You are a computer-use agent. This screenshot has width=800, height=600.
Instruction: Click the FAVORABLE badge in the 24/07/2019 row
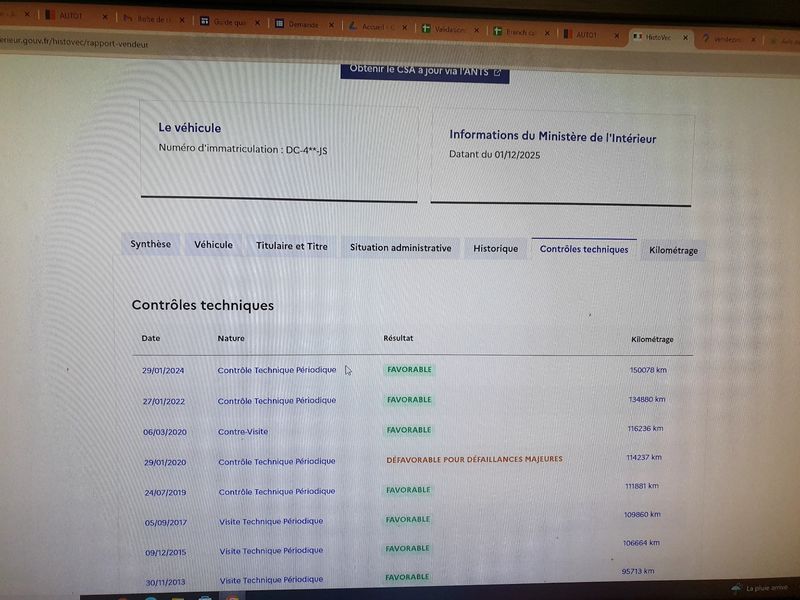(x=408, y=490)
